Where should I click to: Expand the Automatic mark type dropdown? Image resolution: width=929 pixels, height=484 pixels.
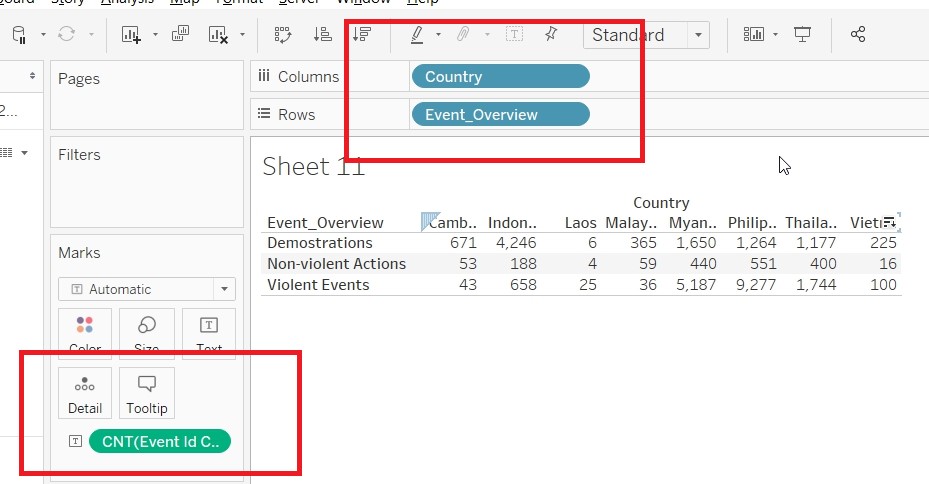pyautogui.click(x=224, y=289)
